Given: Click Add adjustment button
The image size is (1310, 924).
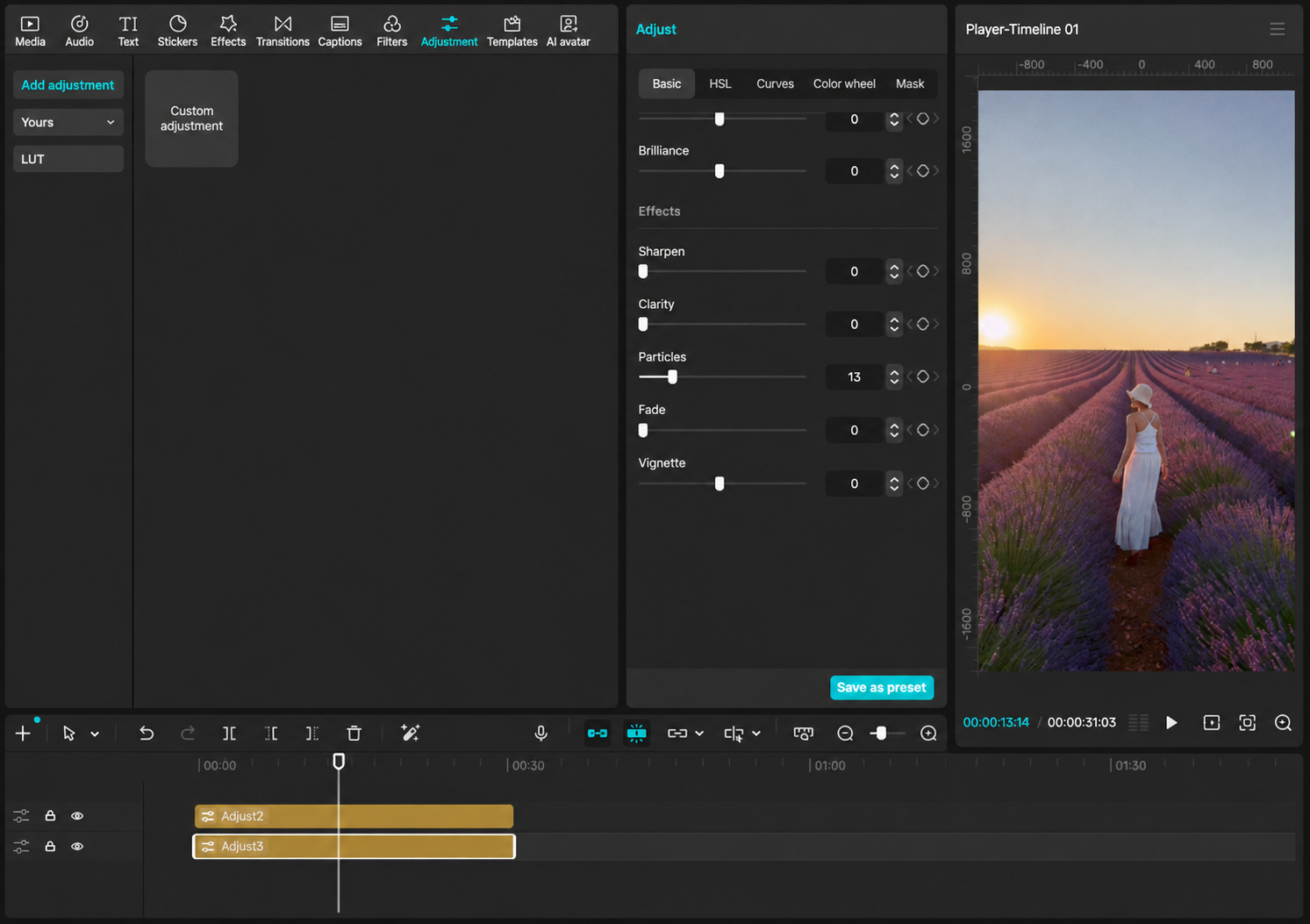Looking at the screenshot, I should click(x=68, y=85).
